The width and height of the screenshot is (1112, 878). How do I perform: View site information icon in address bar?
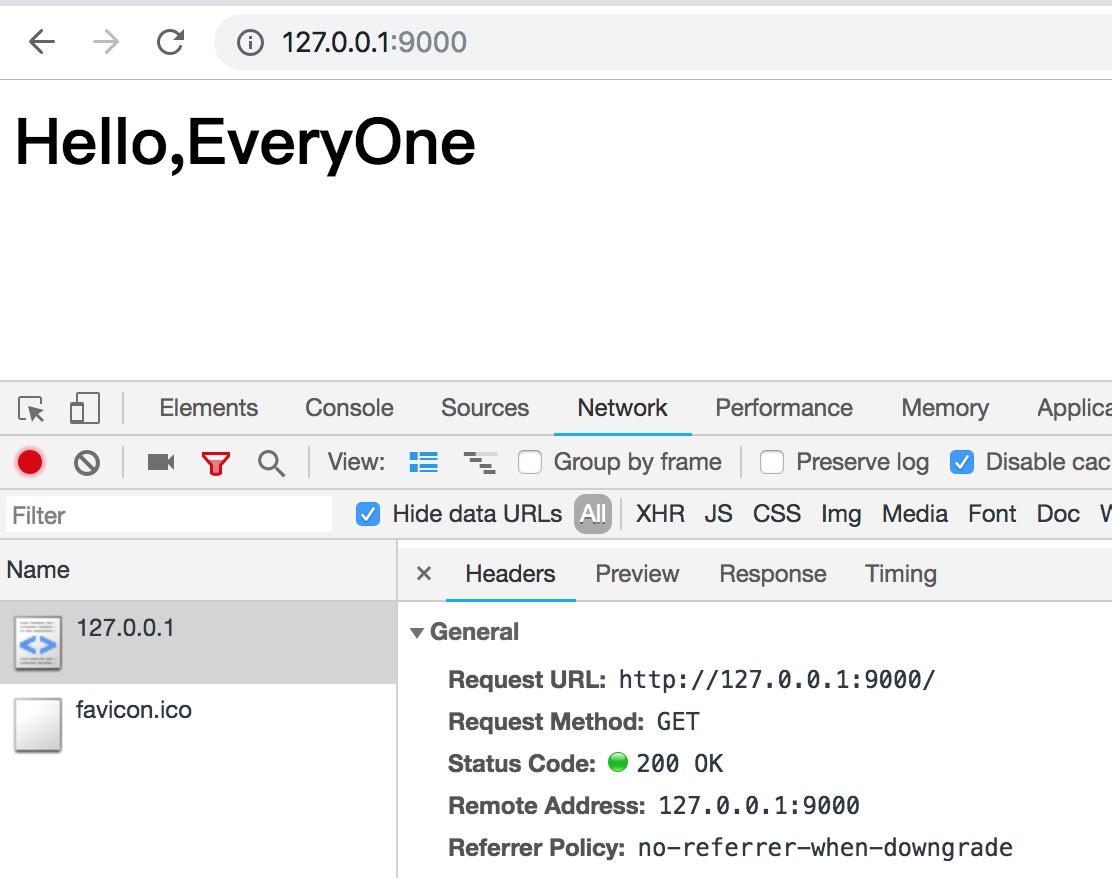coord(250,43)
